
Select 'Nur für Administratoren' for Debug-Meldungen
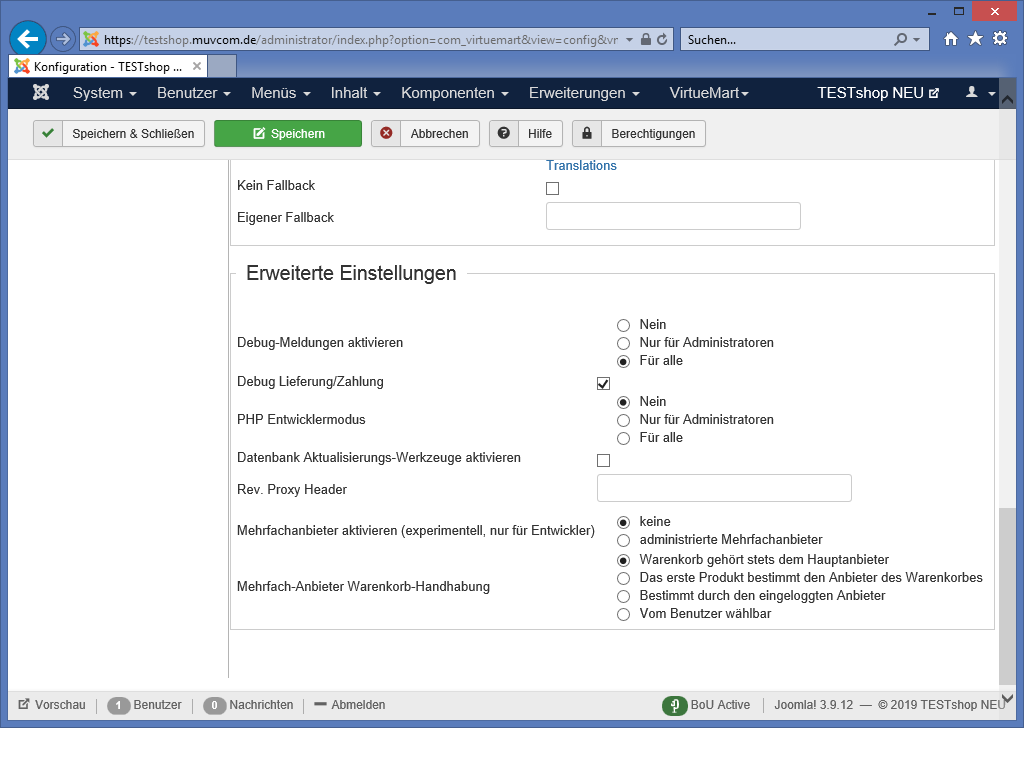tap(623, 343)
